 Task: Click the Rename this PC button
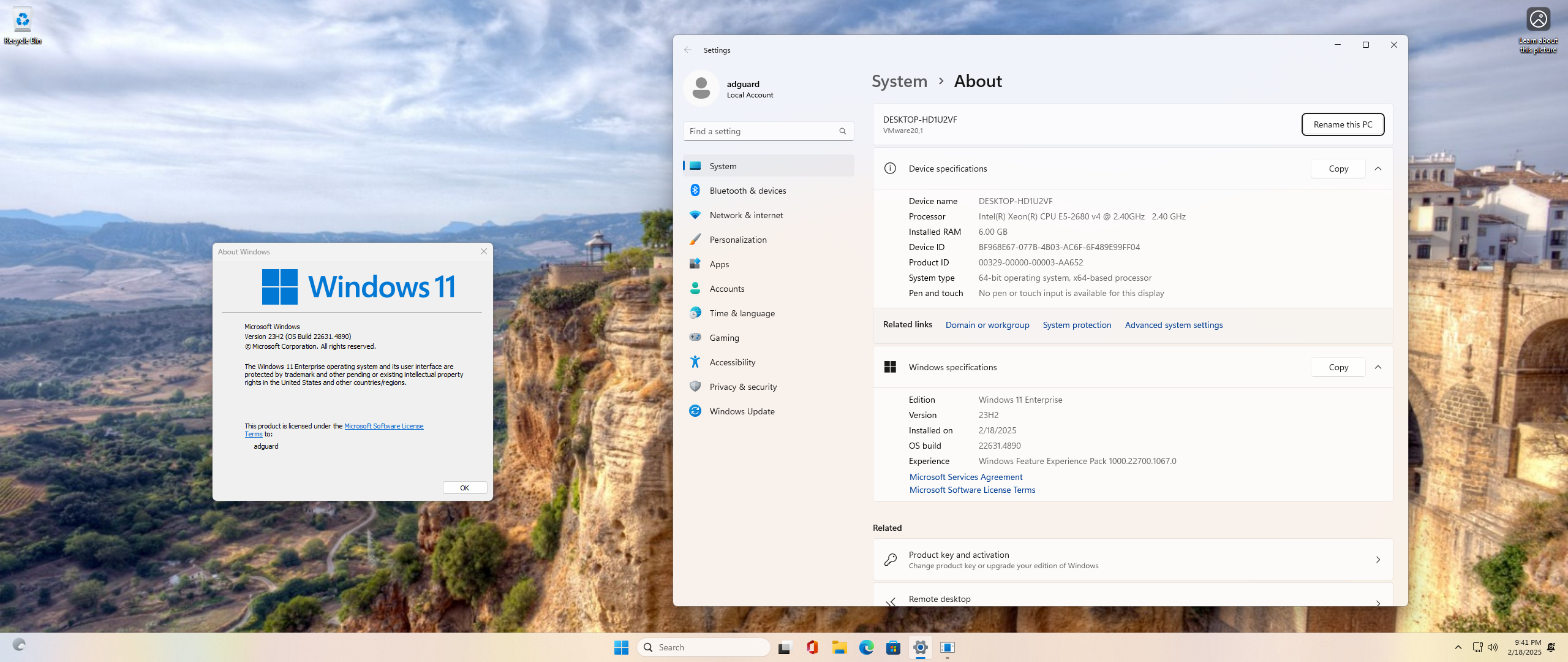pyautogui.click(x=1343, y=124)
